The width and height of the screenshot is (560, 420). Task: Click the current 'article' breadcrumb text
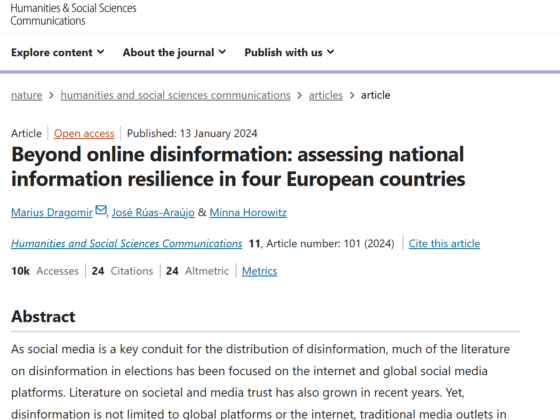tap(375, 95)
